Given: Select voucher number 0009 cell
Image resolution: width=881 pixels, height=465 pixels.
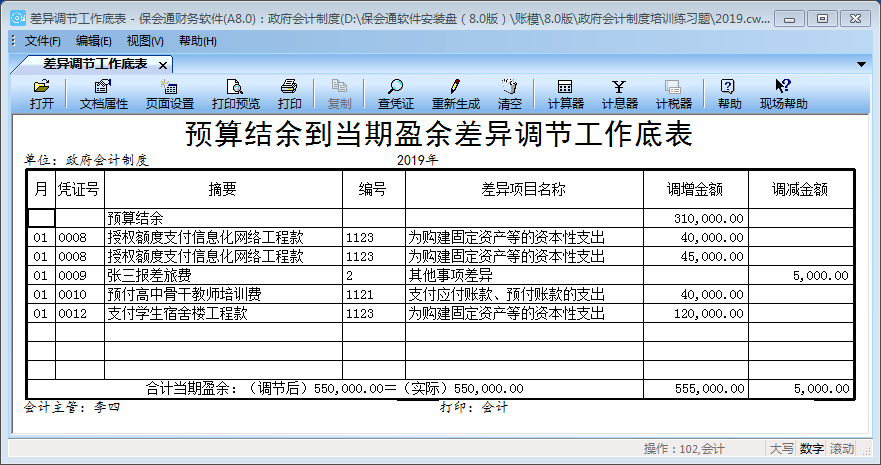Looking at the screenshot, I should 79,275.
